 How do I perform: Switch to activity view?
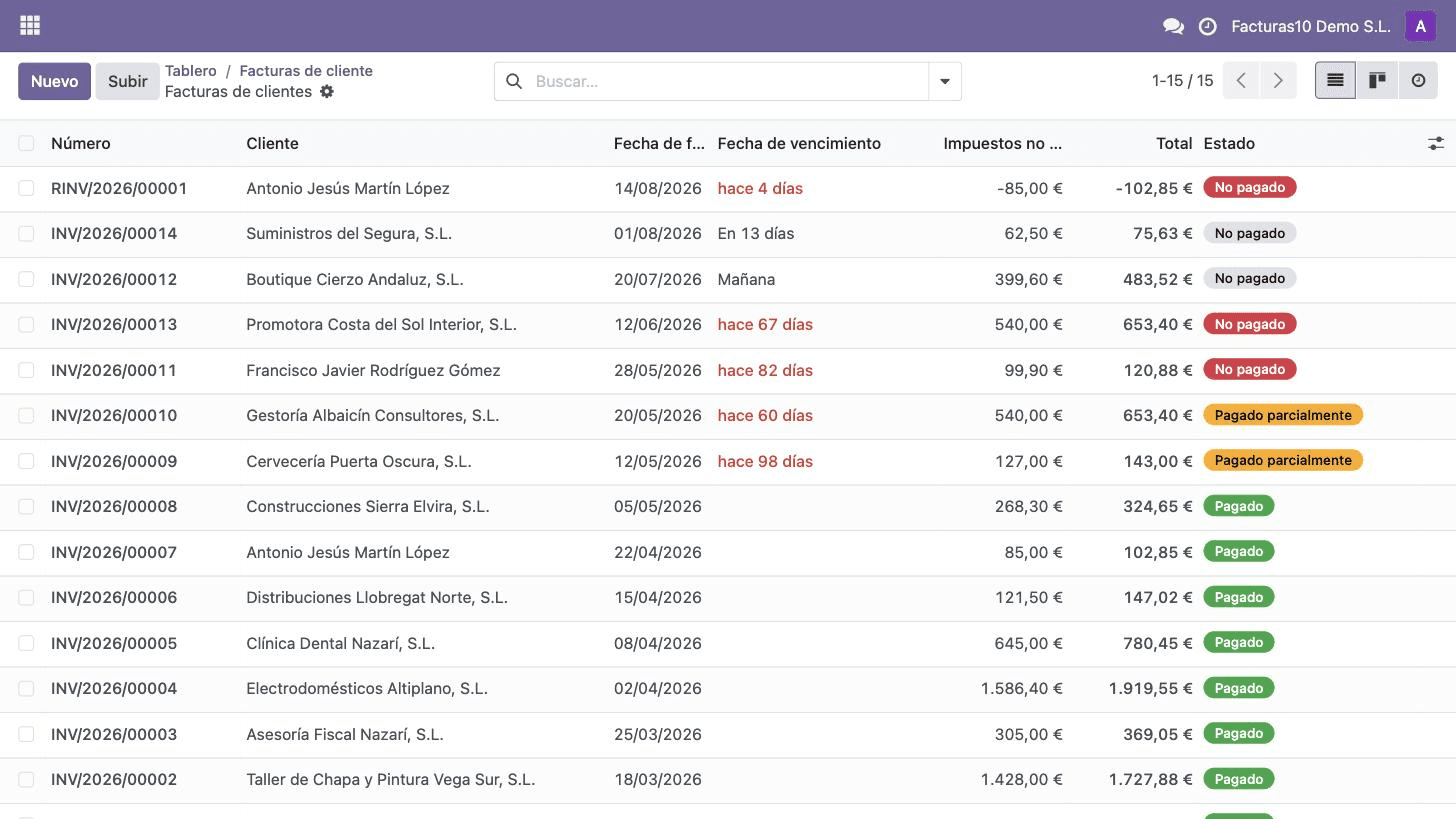click(x=1418, y=81)
